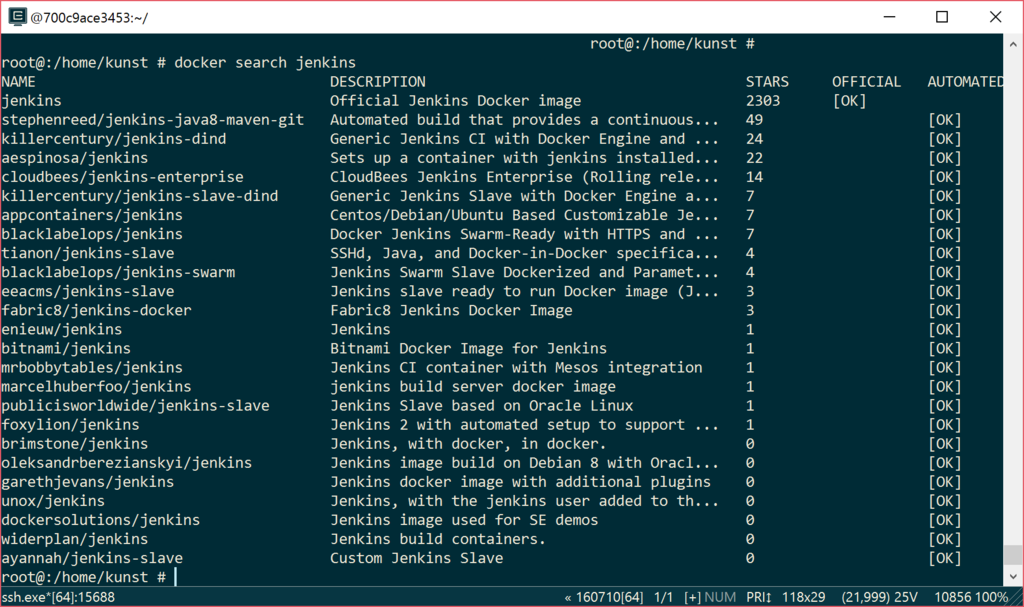Maximize the terminal window
The height and width of the screenshot is (607, 1024).
942,17
